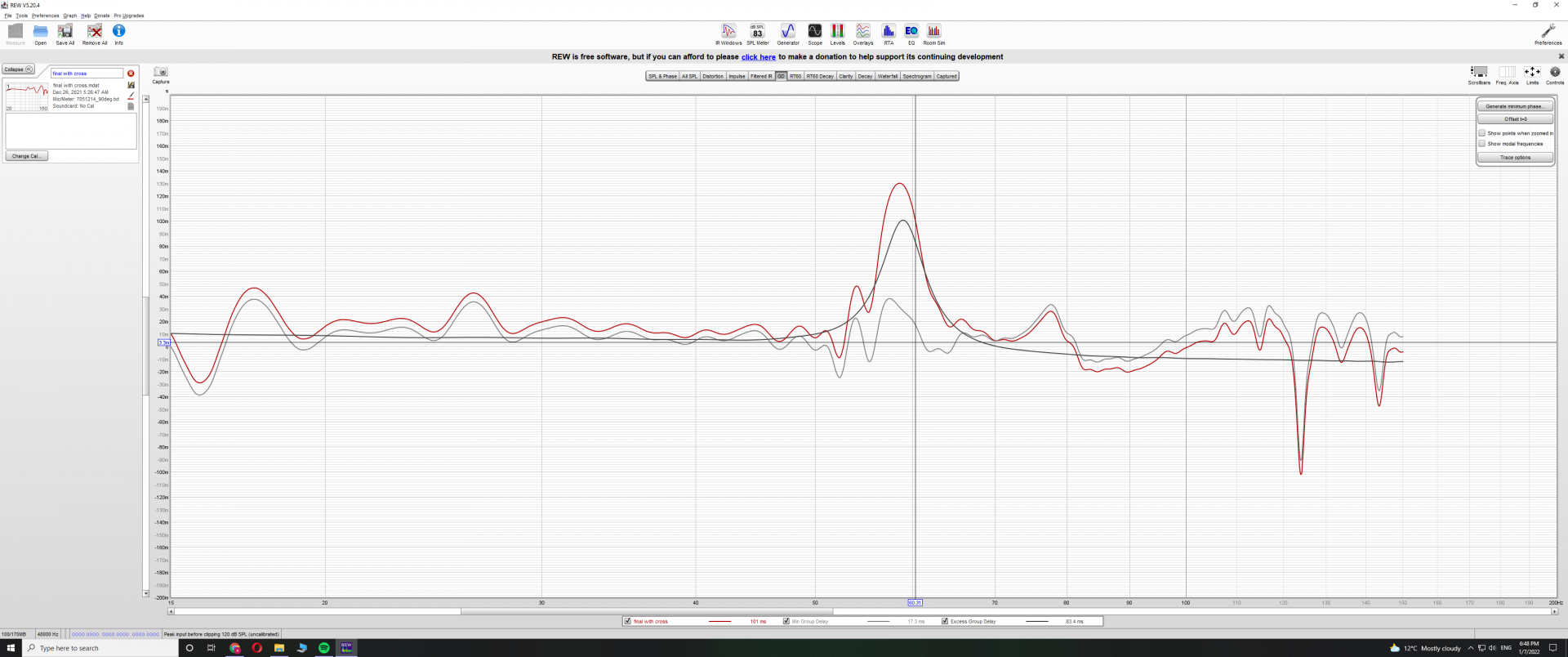Open the Graph menu

(69, 16)
